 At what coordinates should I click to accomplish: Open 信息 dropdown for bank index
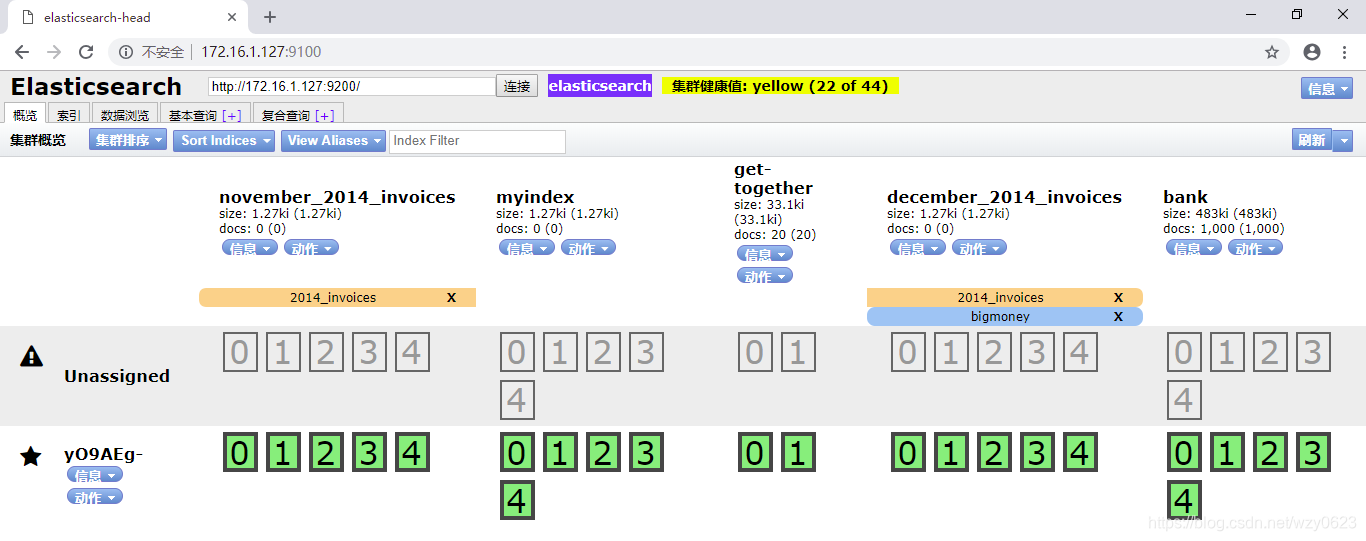pos(1193,248)
